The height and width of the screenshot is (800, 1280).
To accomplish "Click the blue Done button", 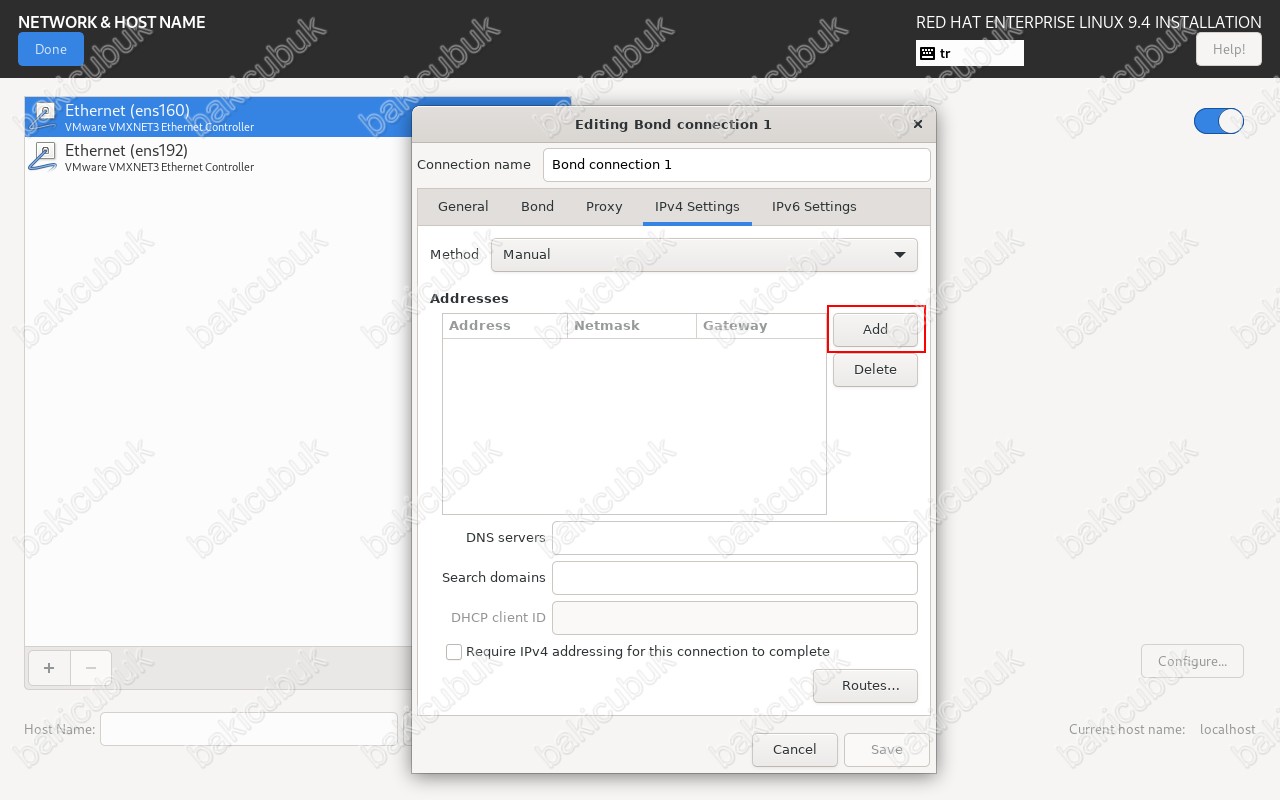I will tap(51, 49).
